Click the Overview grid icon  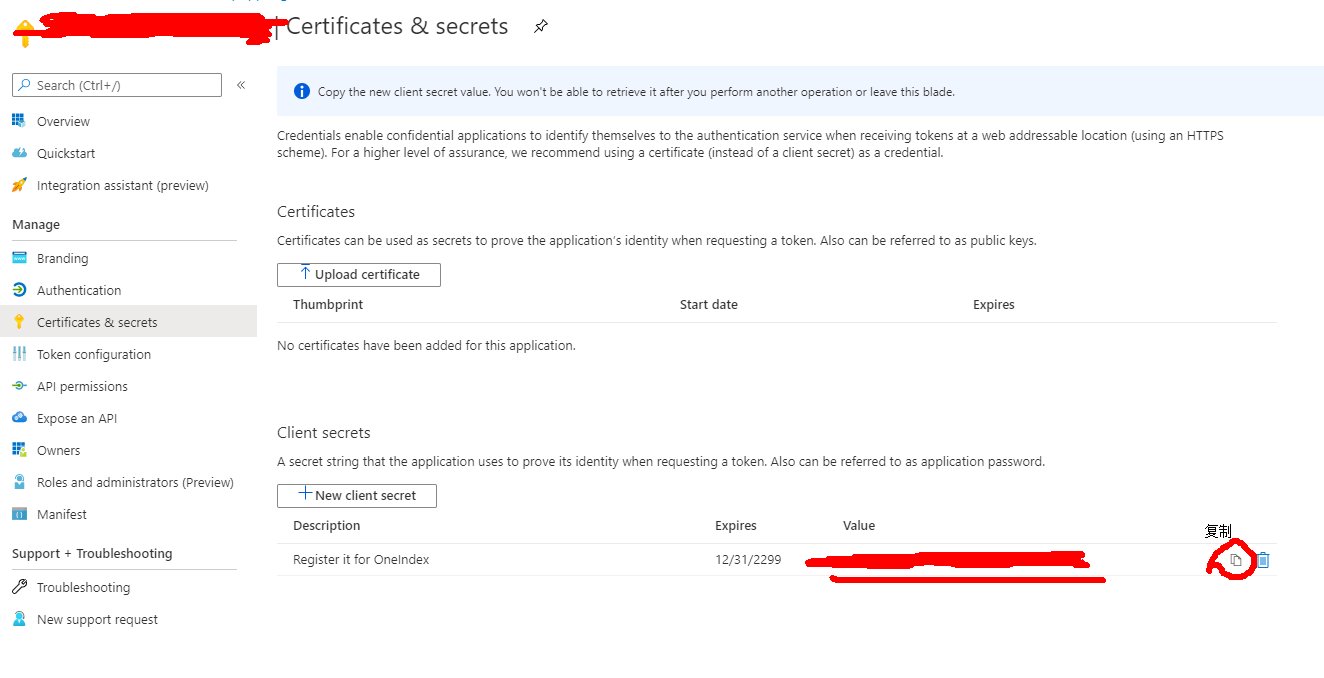[x=19, y=121]
